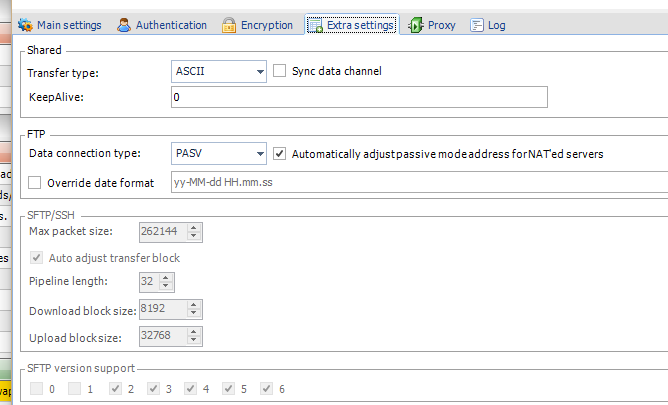Increase Download block size stepper
Screen dimensions: 668x405
[x=194, y=306]
